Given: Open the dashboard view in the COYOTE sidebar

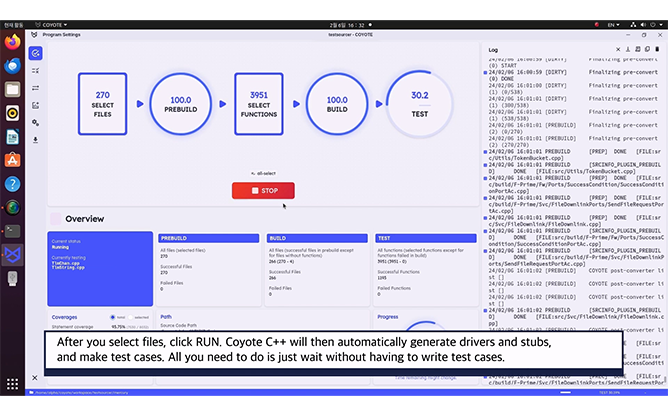Looking at the screenshot, I should click(35, 53).
